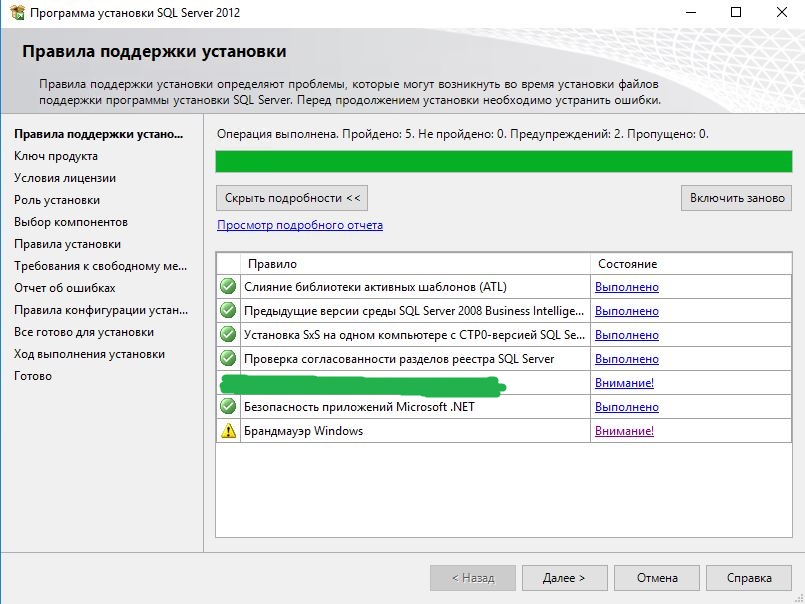Select Условия лицензии step in sidebar
This screenshot has width=805, height=604.
pyautogui.click(x=65, y=178)
